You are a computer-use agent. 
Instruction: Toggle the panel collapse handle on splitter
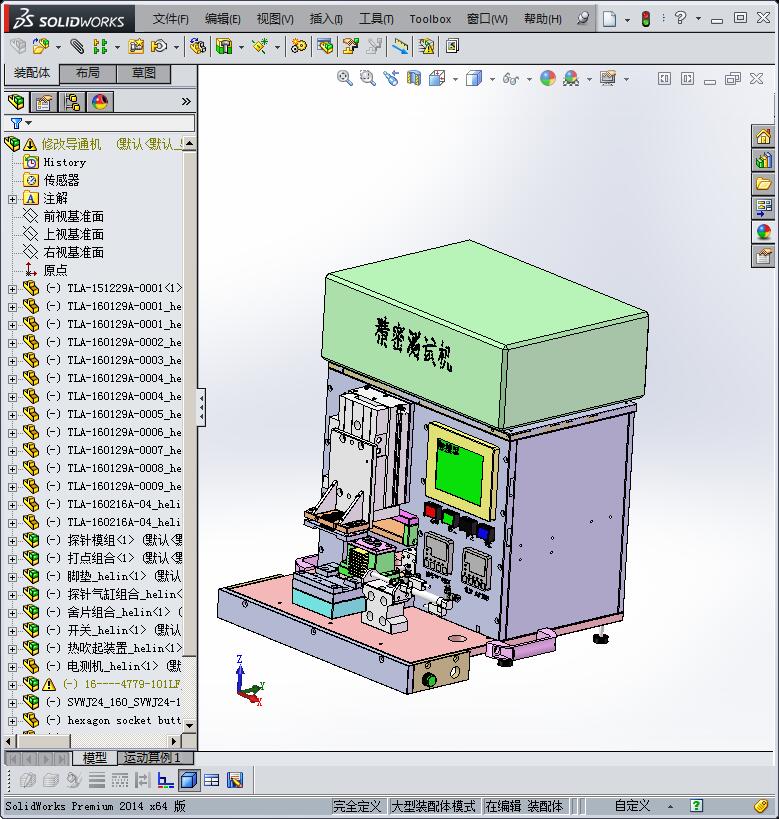pyautogui.click(x=201, y=407)
